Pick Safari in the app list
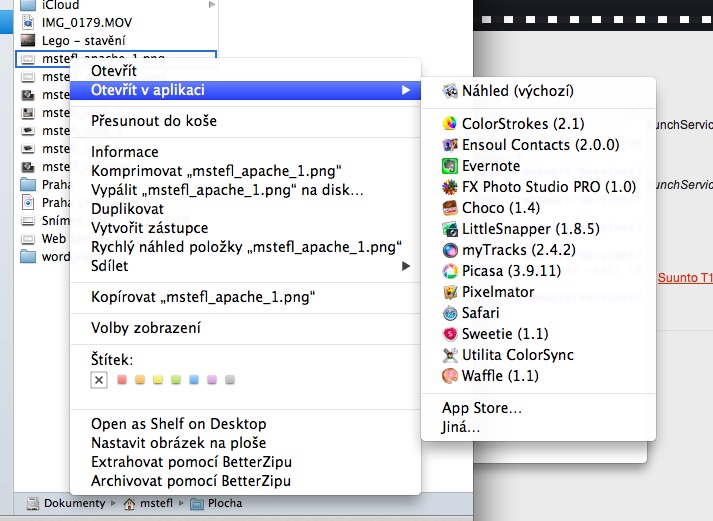Screen dimensions: 713x521 pos(484,313)
